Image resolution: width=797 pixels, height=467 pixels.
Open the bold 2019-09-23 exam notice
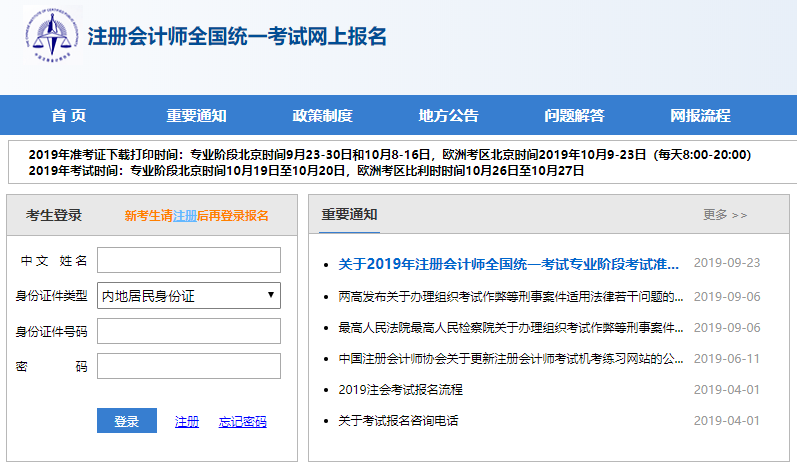pos(509,264)
